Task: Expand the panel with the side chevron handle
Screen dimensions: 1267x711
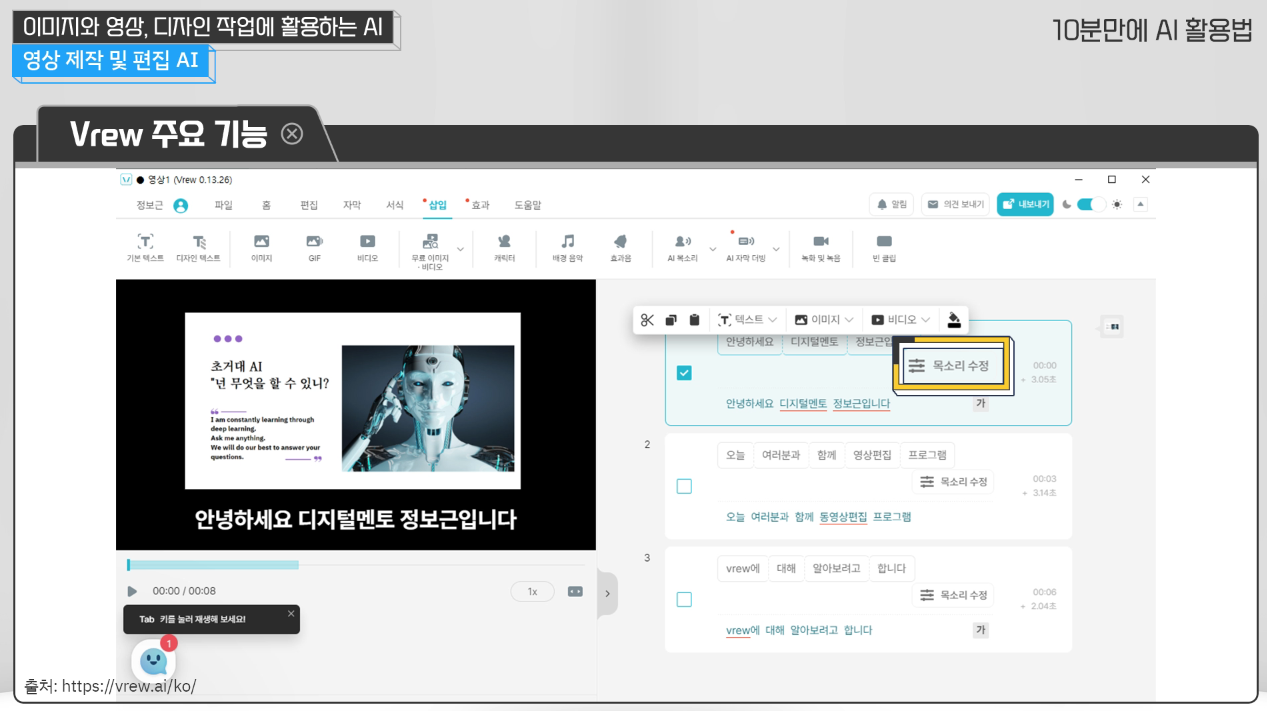Action: (x=607, y=594)
